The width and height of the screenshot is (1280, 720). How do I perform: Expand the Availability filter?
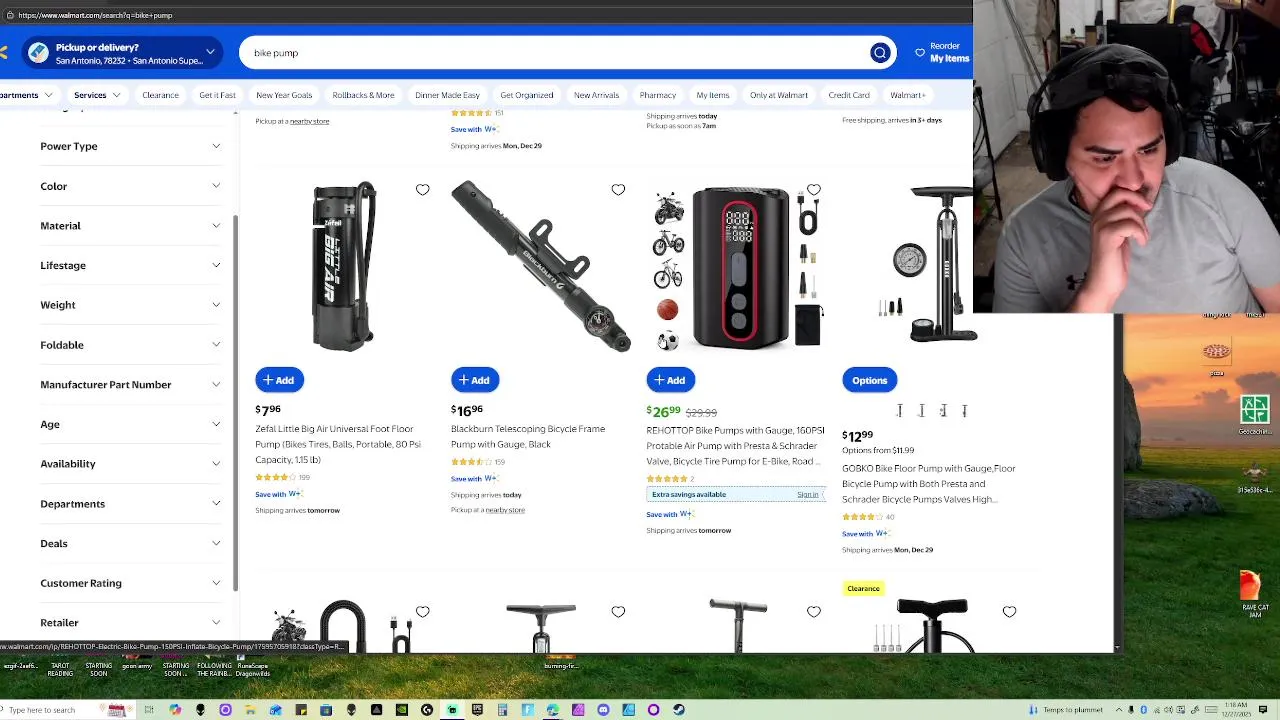pos(130,464)
